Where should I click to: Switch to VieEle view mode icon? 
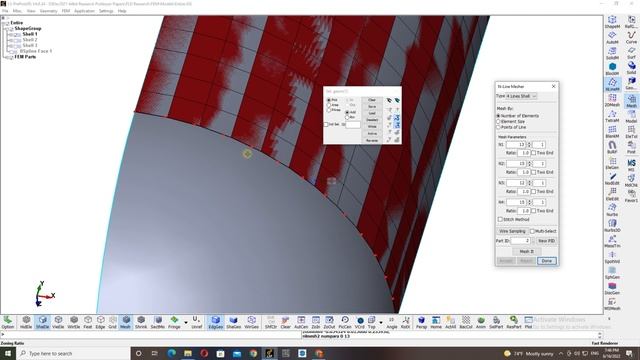58,322
